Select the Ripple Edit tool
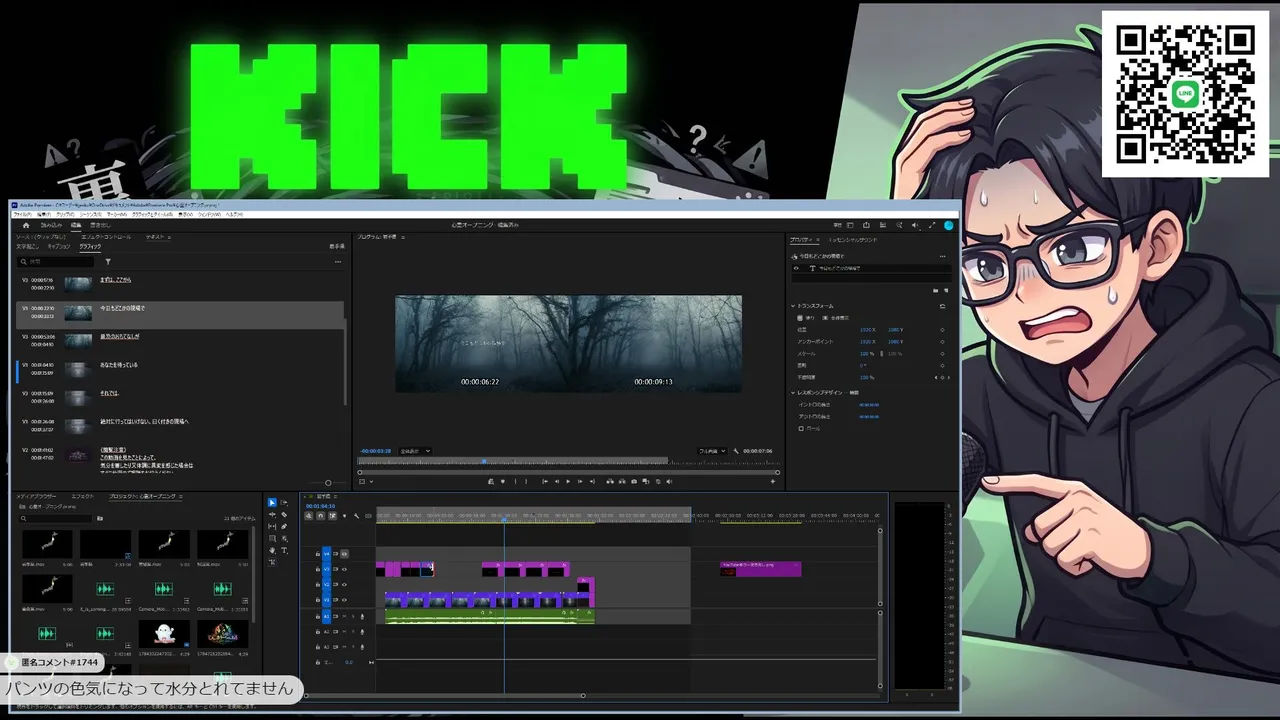Image resolution: width=1280 pixels, height=720 pixels. pyautogui.click(x=272, y=515)
